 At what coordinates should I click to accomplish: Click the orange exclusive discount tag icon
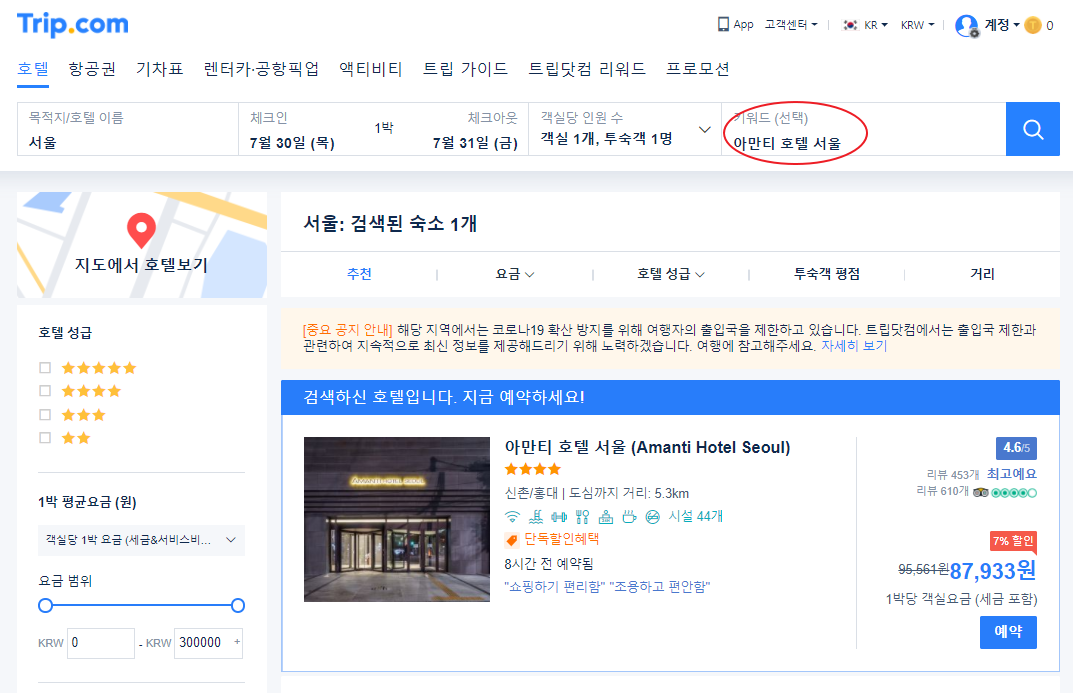511,540
